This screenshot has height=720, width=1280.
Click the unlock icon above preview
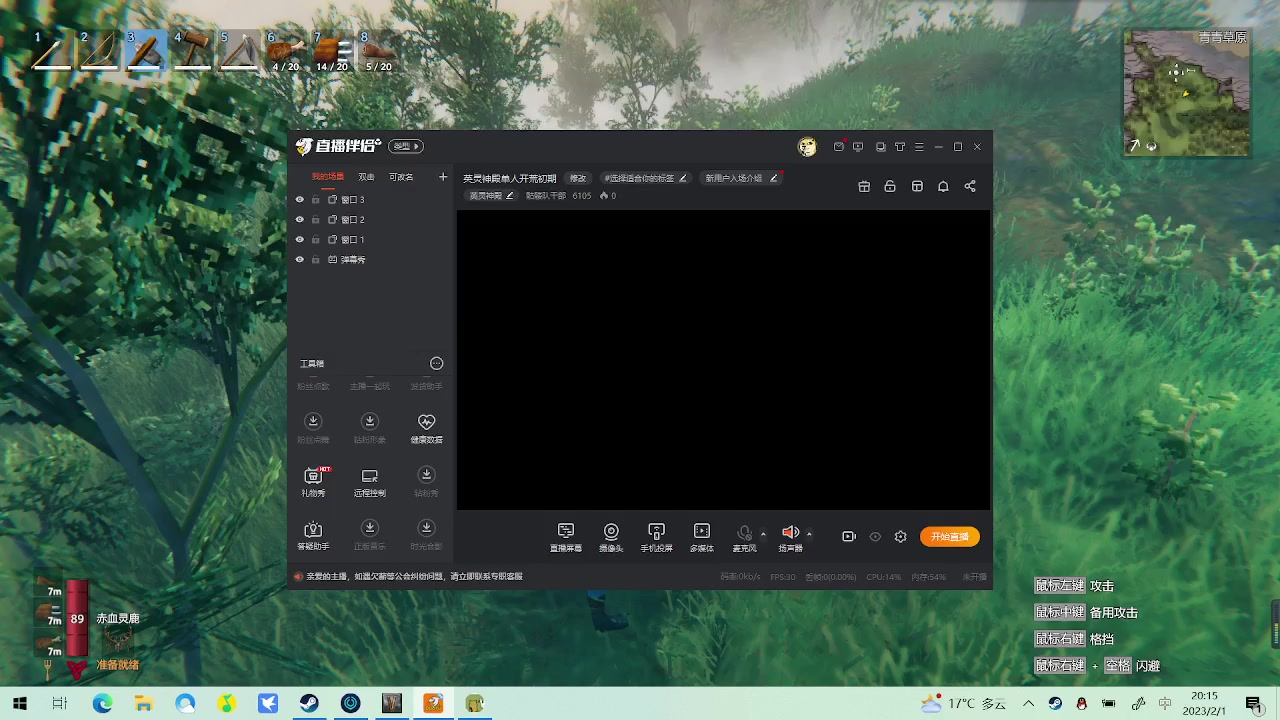[890, 186]
